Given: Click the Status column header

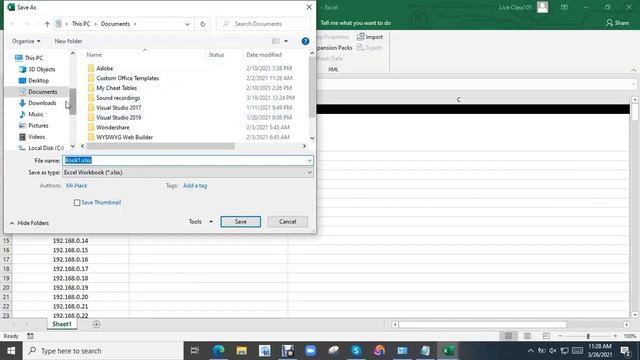Looking at the screenshot, I should 216,55.
